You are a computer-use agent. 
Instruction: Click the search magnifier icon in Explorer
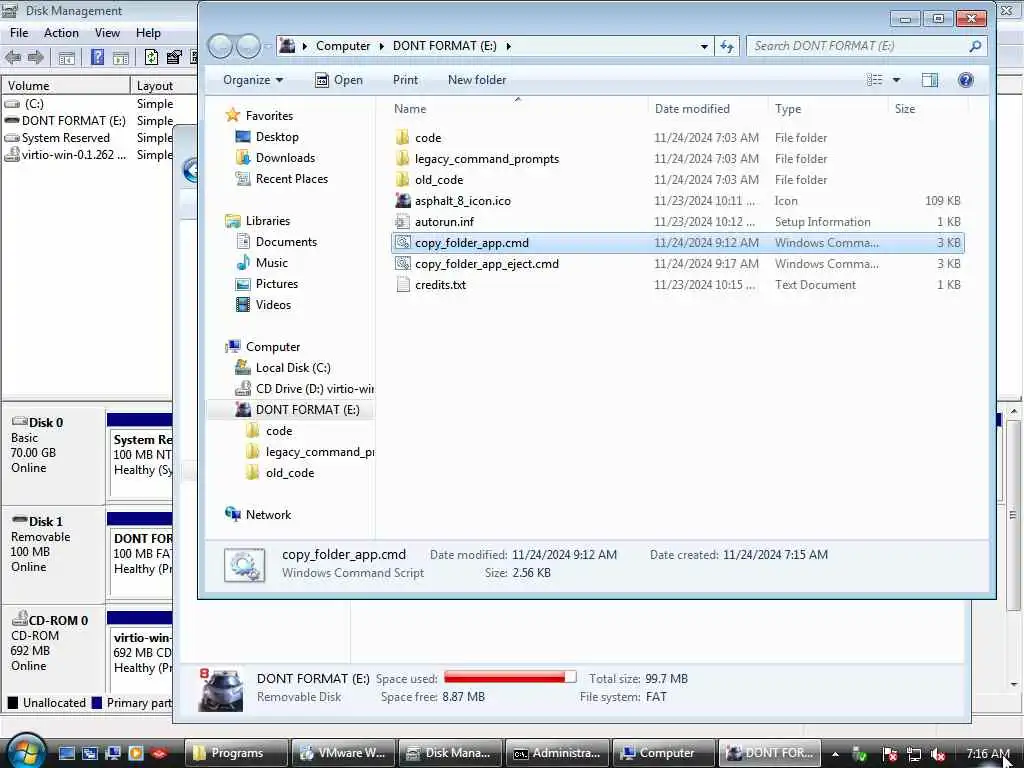click(975, 46)
